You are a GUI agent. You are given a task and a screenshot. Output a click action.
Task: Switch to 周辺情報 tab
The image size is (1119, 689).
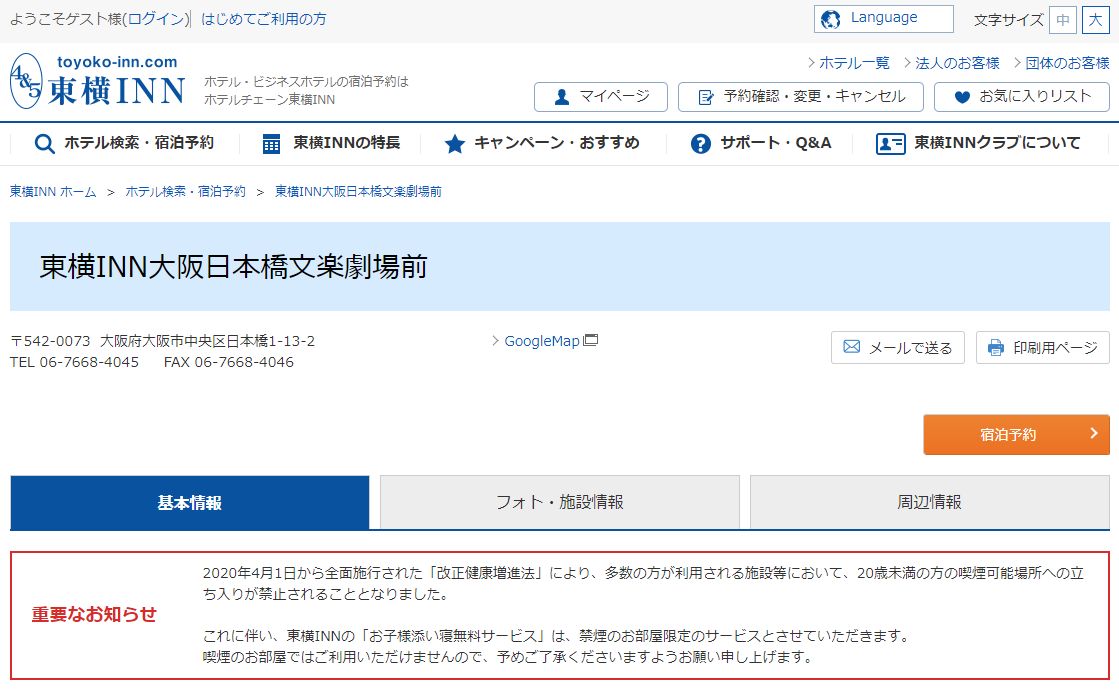929,503
